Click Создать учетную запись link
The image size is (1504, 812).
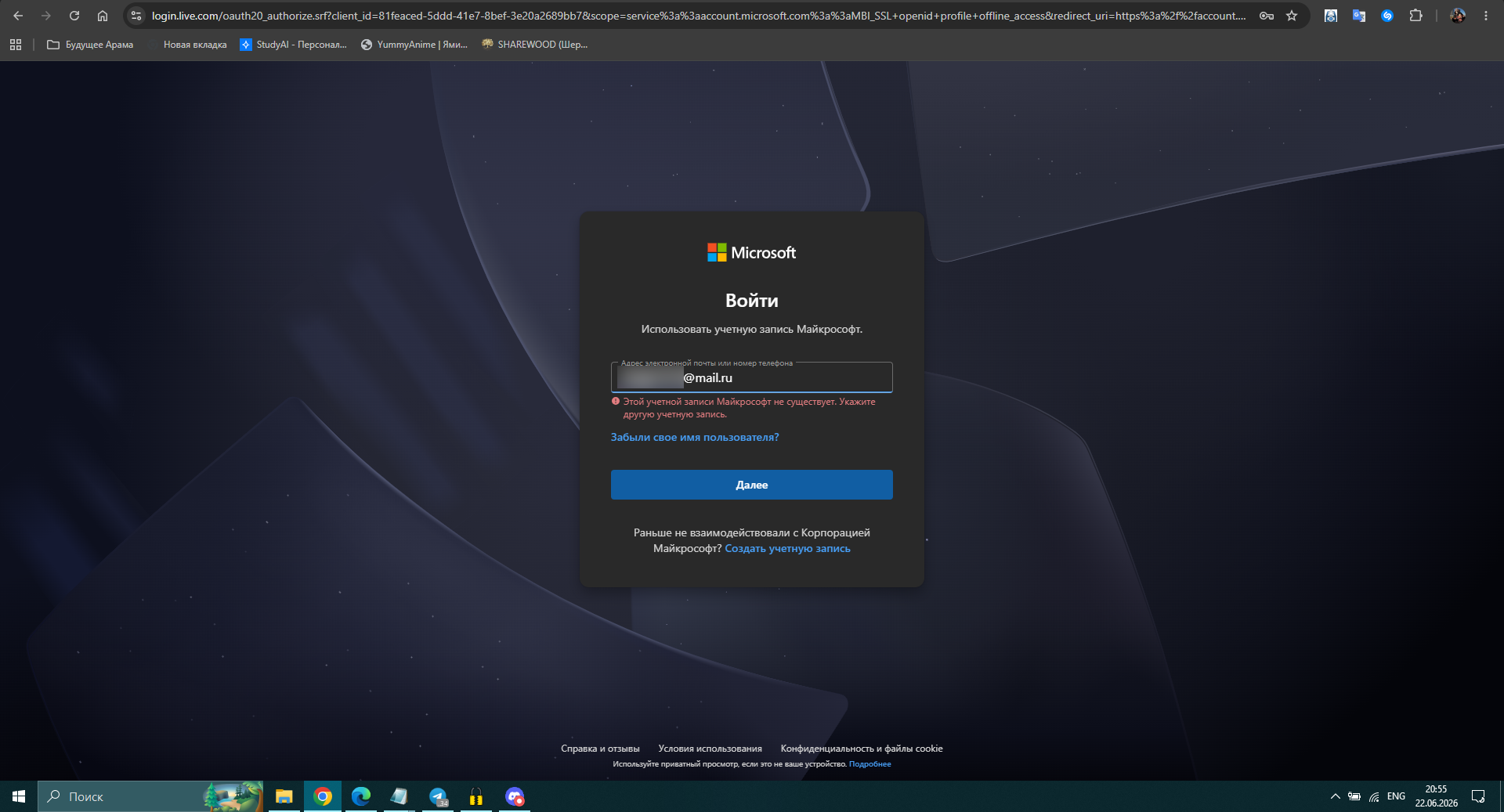point(787,548)
